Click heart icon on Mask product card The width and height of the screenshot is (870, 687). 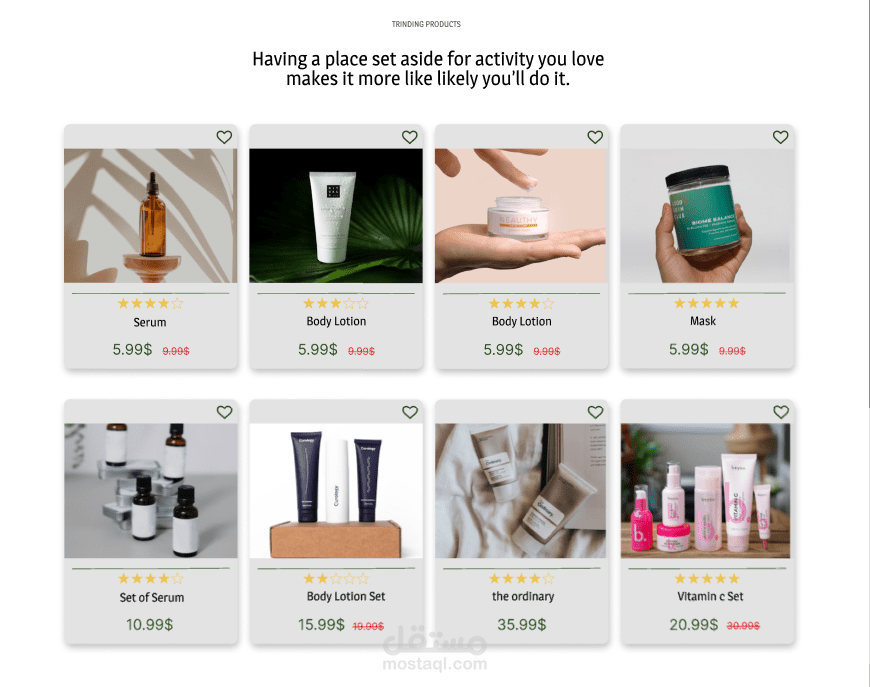coord(781,137)
